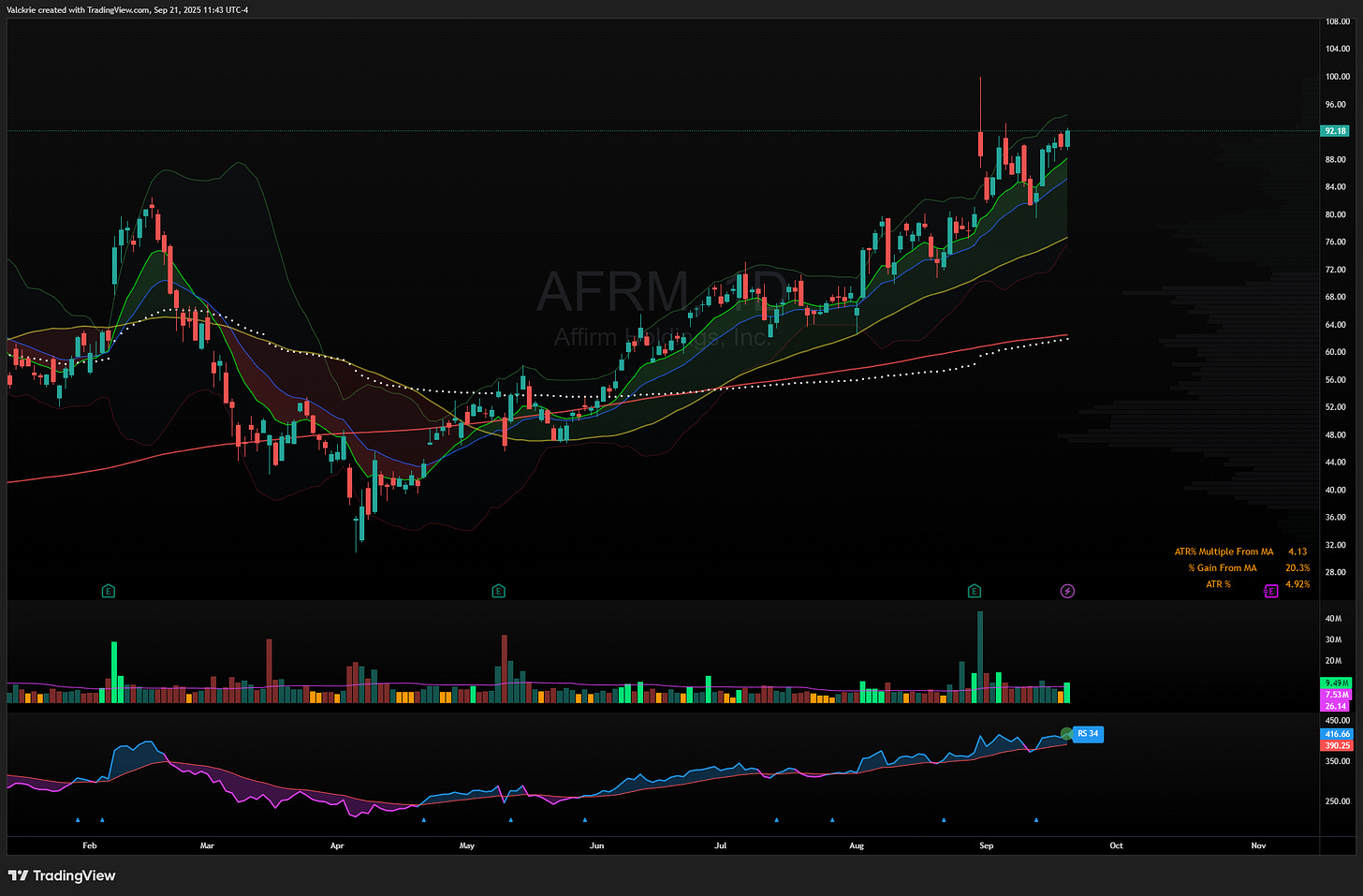This screenshot has width=1363, height=896.
Task: Click the 56.00 price axis label
Action: click(1336, 380)
